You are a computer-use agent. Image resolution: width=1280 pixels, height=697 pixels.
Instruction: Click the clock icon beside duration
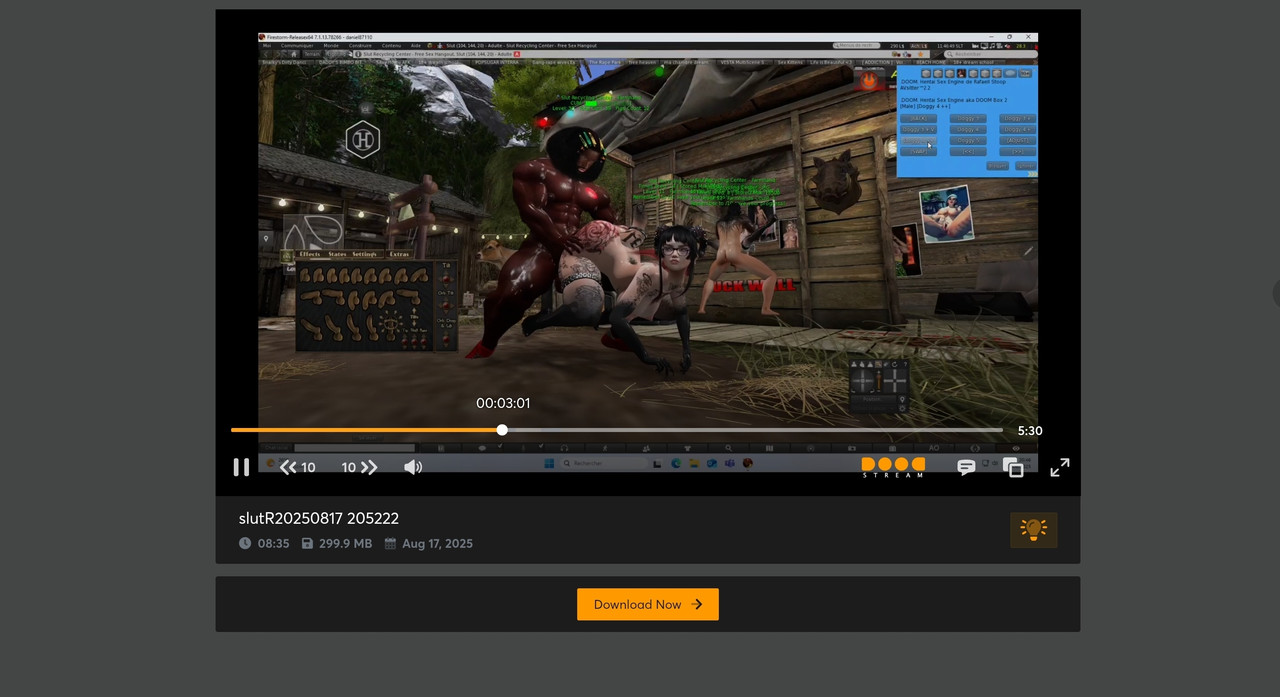point(245,543)
